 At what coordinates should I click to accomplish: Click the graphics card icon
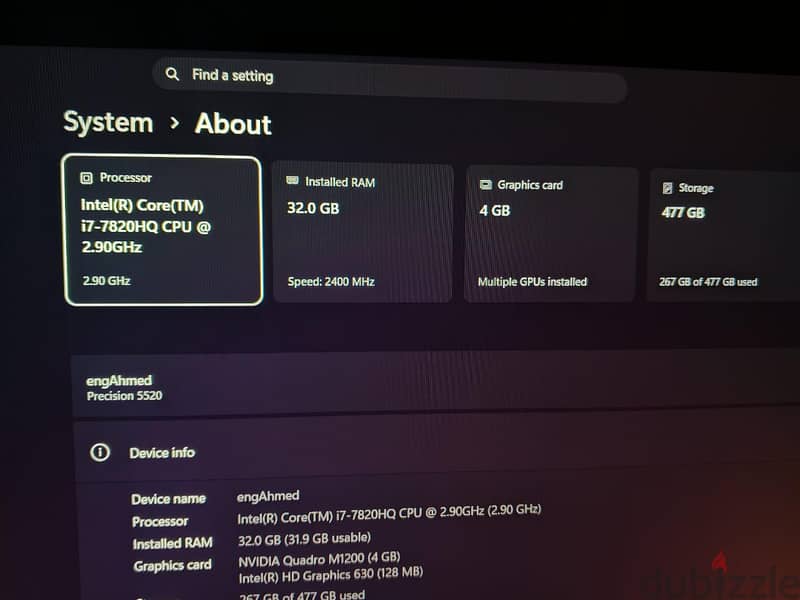coord(486,185)
